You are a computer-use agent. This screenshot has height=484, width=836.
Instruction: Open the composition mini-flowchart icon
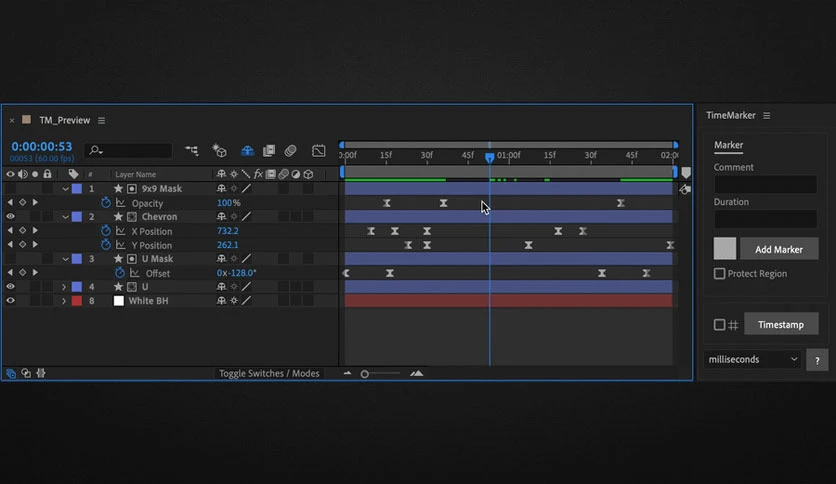[x=191, y=151]
